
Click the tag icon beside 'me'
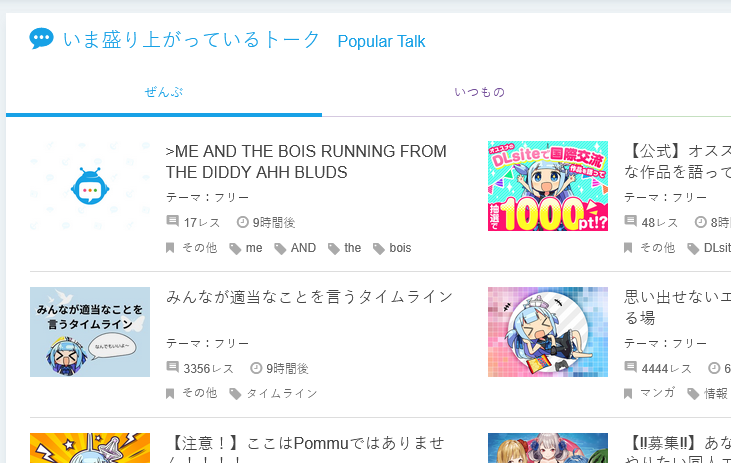pyautogui.click(x=235, y=248)
